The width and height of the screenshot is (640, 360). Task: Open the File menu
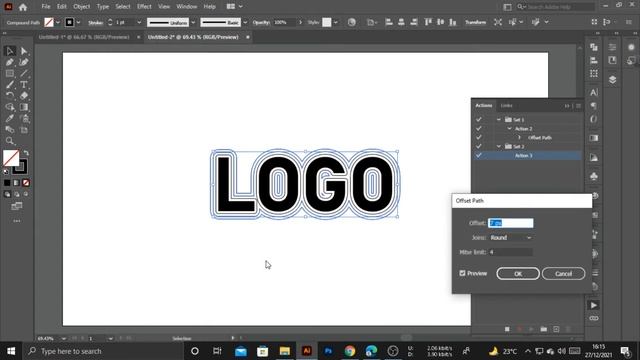[46, 7]
